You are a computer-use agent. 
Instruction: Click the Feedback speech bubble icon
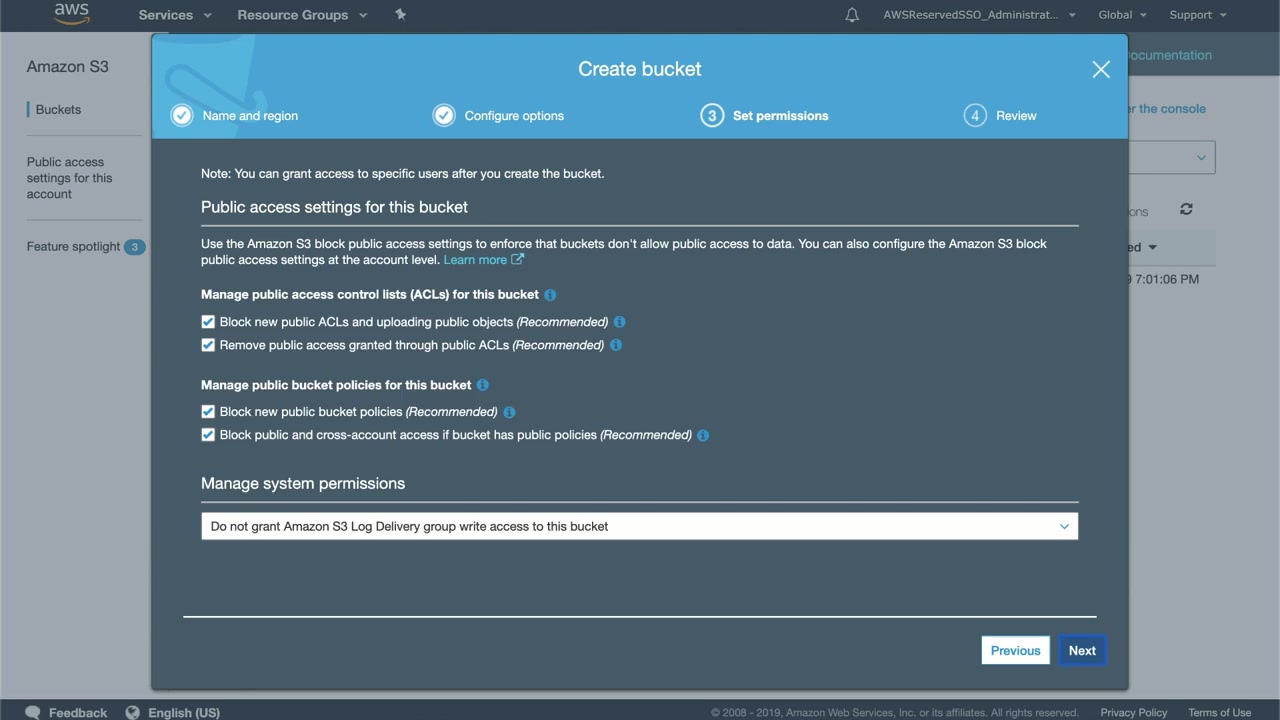[x=33, y=713]
